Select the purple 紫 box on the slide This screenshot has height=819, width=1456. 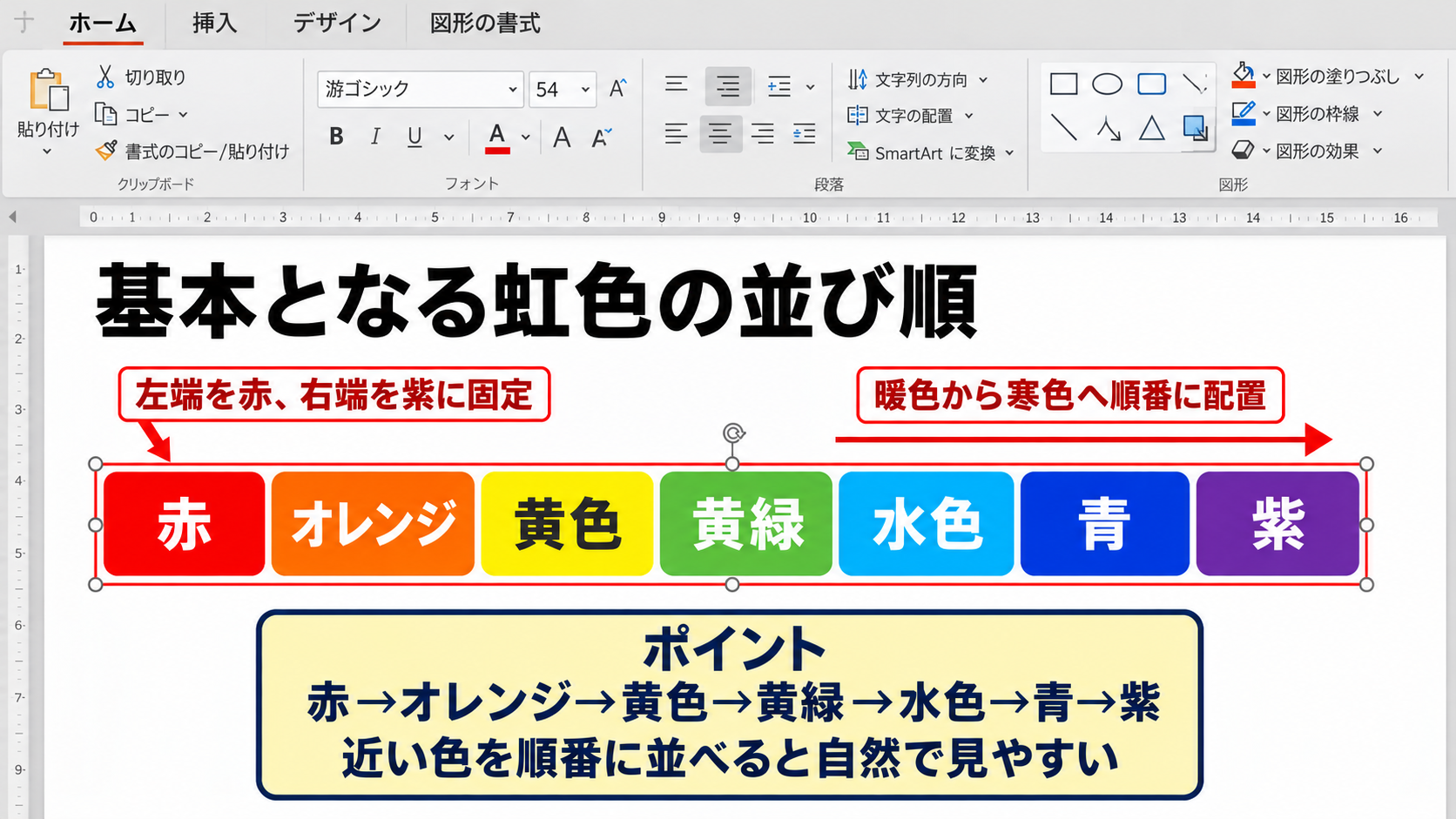tap(1277, 524)
